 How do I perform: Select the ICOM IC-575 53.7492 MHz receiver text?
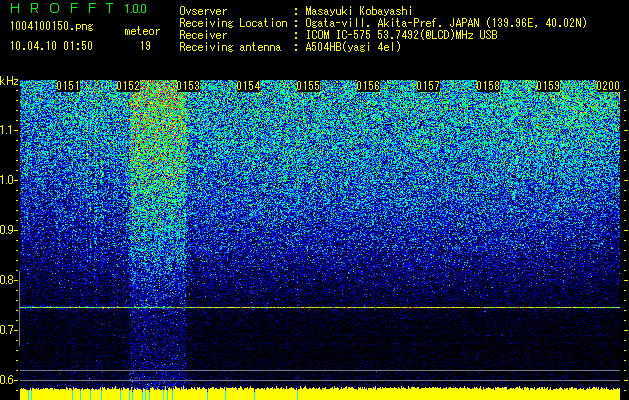point(401,35)
